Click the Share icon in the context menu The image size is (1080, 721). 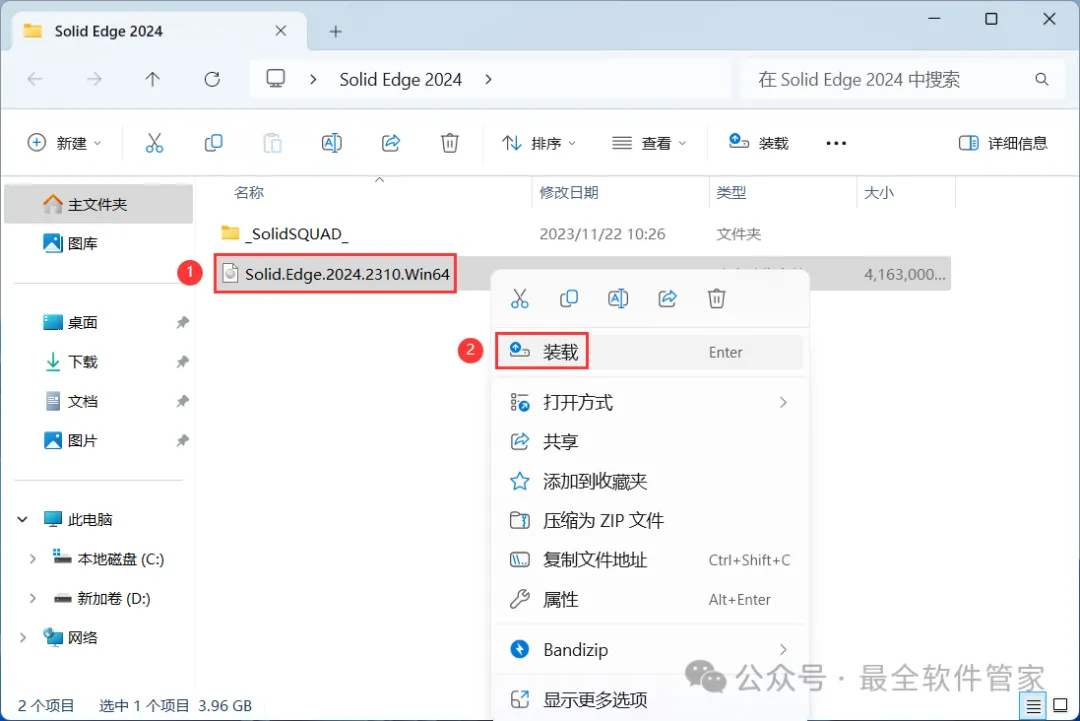(x=667, y=299)
